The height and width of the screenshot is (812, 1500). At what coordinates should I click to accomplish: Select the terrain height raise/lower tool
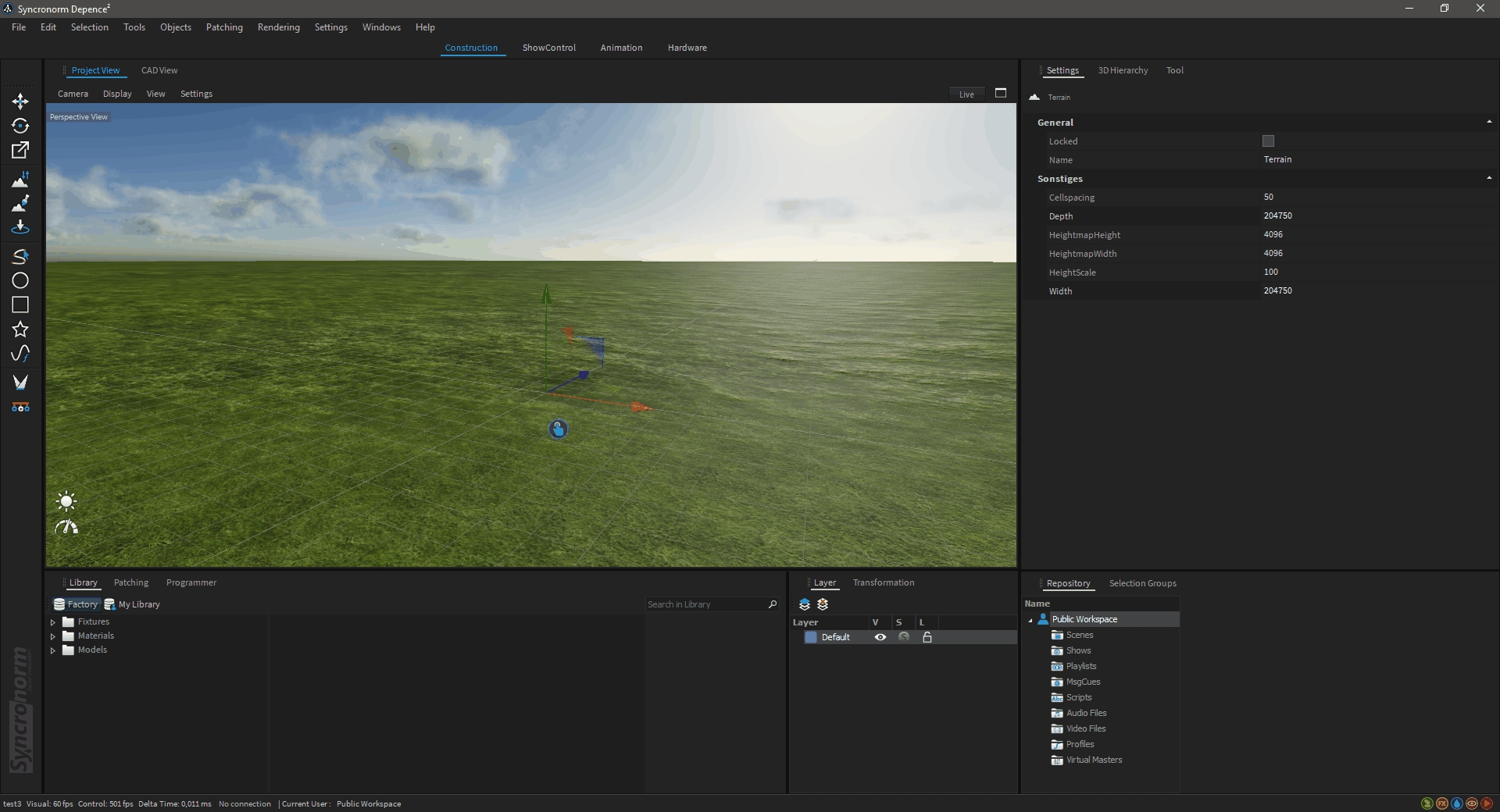20,180
